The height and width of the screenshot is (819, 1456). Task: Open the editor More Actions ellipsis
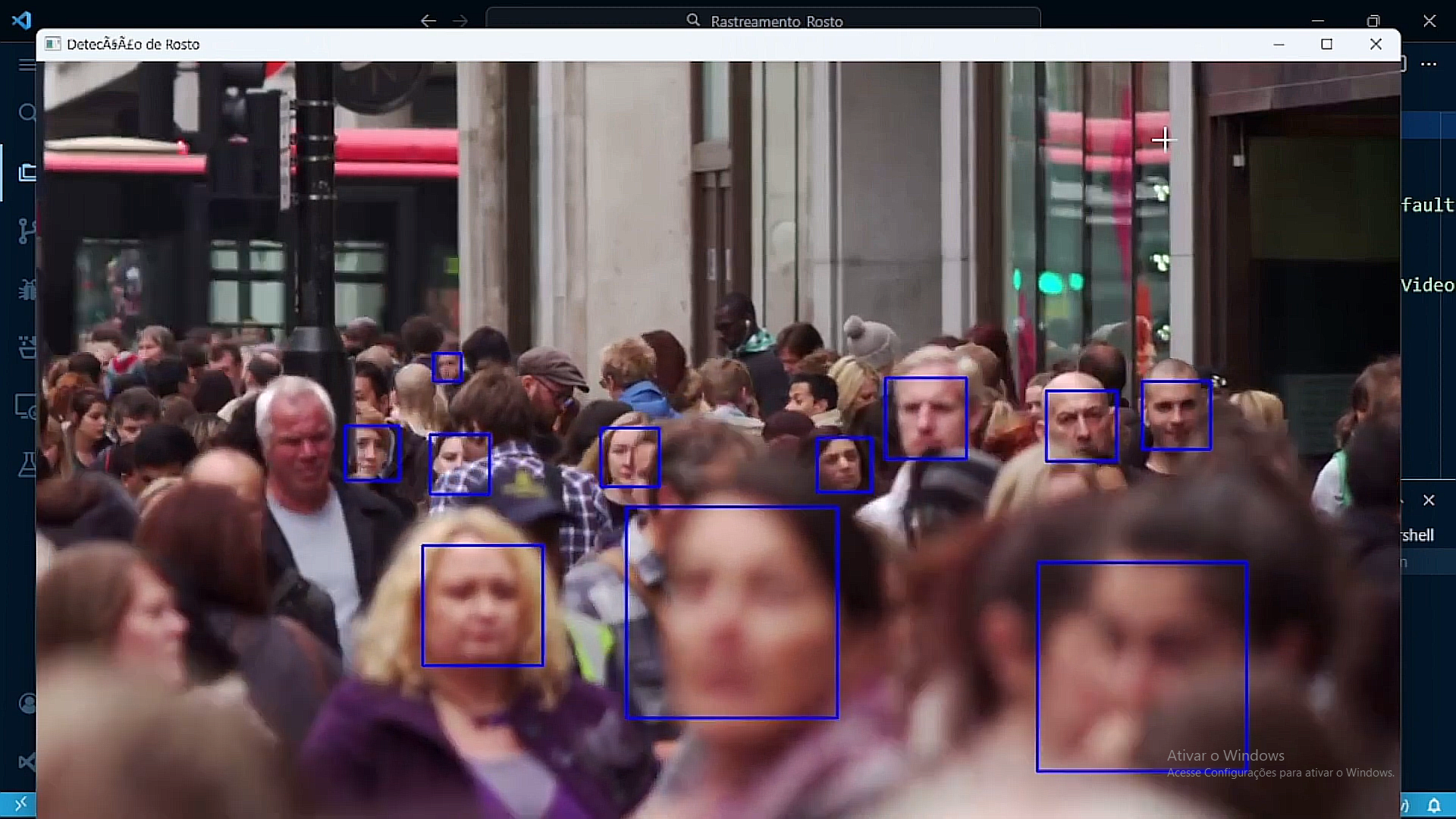pos(1429,64)
